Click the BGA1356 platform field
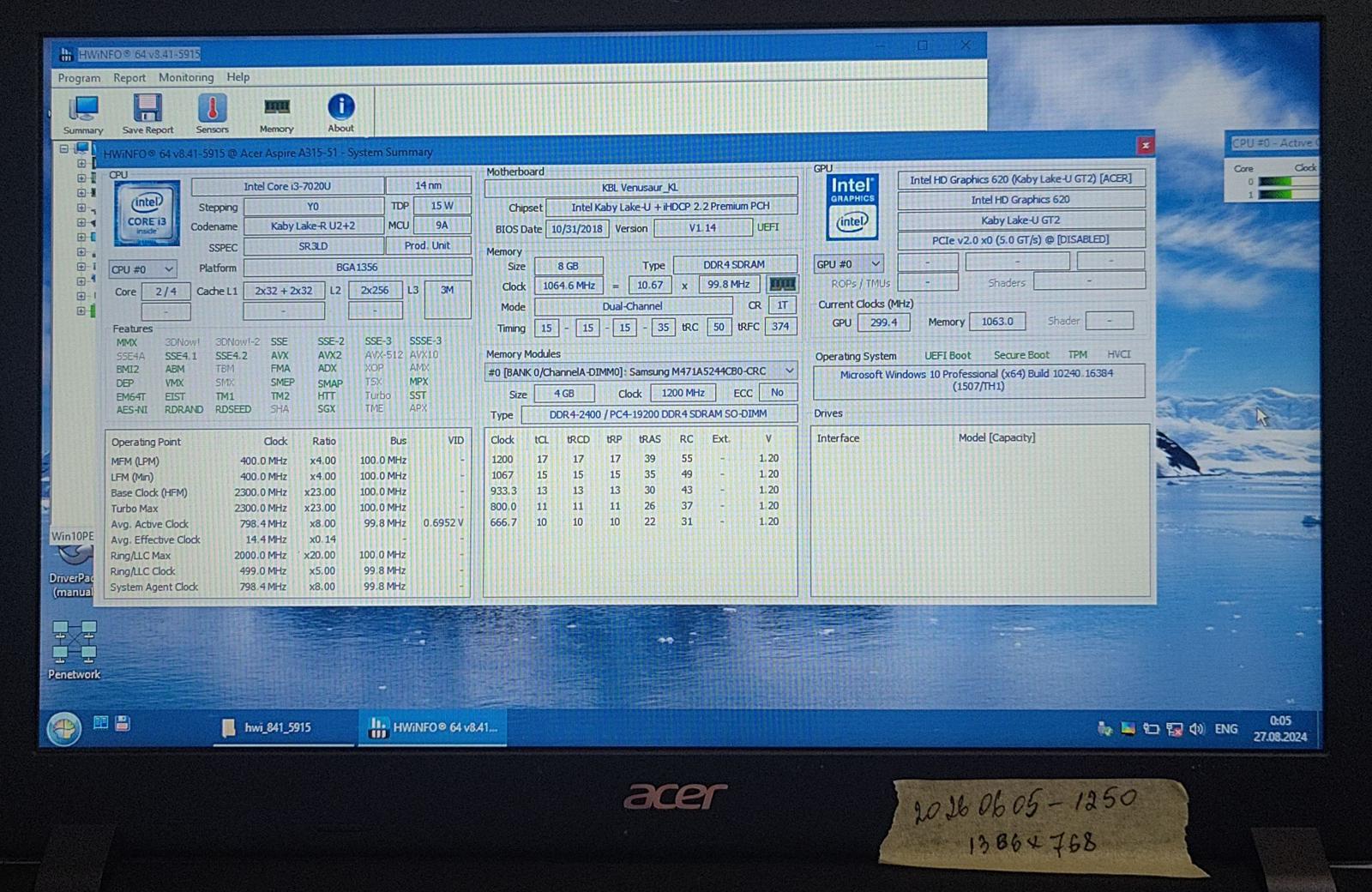This screenshot has height=892, width=1372. point(357,268)
